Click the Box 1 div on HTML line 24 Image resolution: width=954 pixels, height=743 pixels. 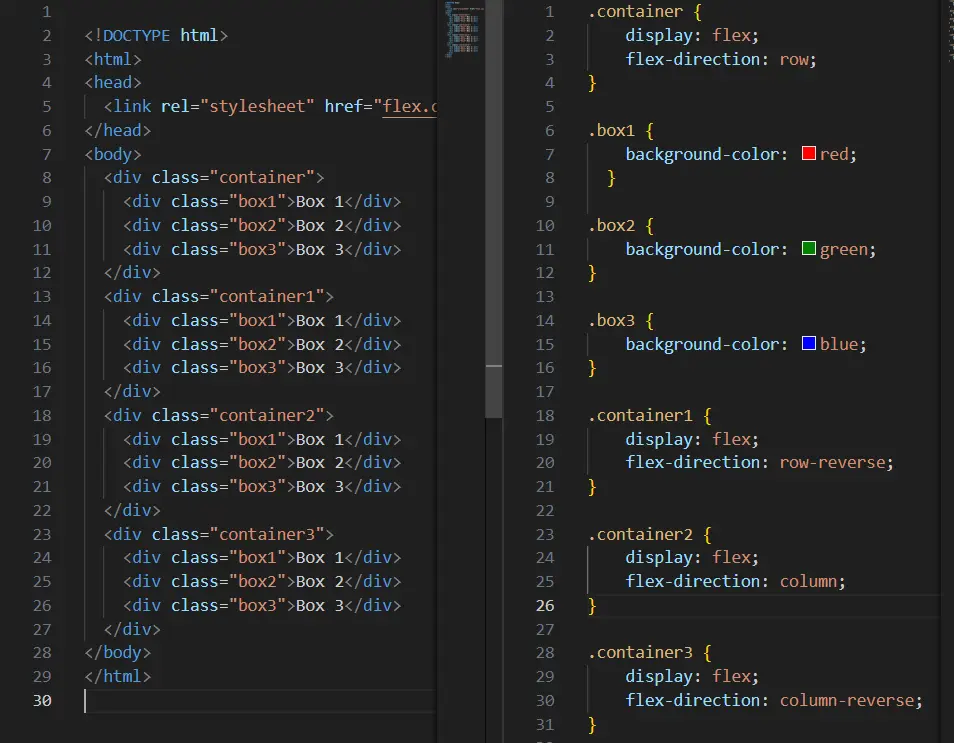(262, 557)
